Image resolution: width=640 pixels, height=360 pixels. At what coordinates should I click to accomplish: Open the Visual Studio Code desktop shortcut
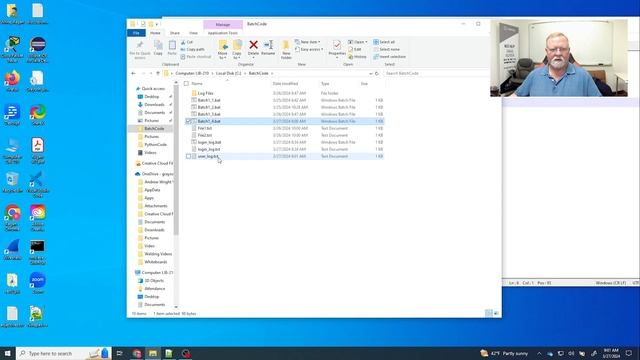point(37,184)
